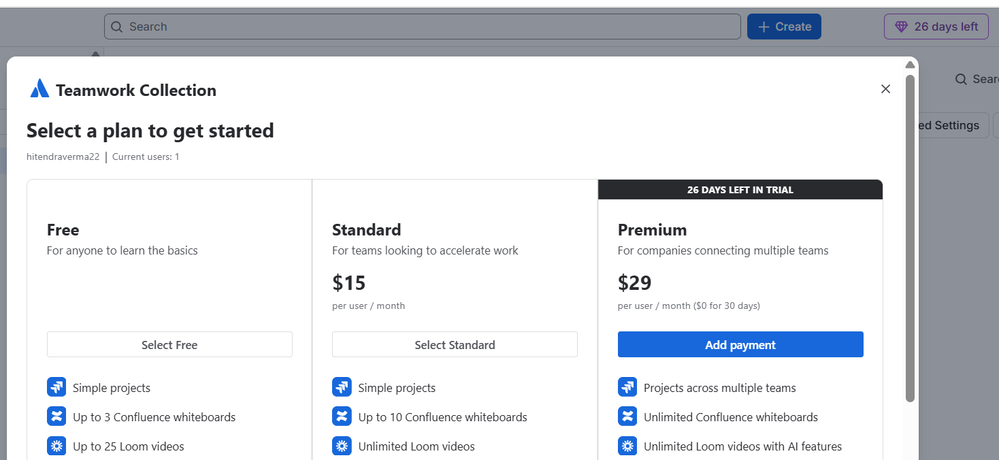The width and height of the screenshot is (999, 460).
Task: Click the Jira icon next to Free plan Simple projects
Action: click(56, 387)
